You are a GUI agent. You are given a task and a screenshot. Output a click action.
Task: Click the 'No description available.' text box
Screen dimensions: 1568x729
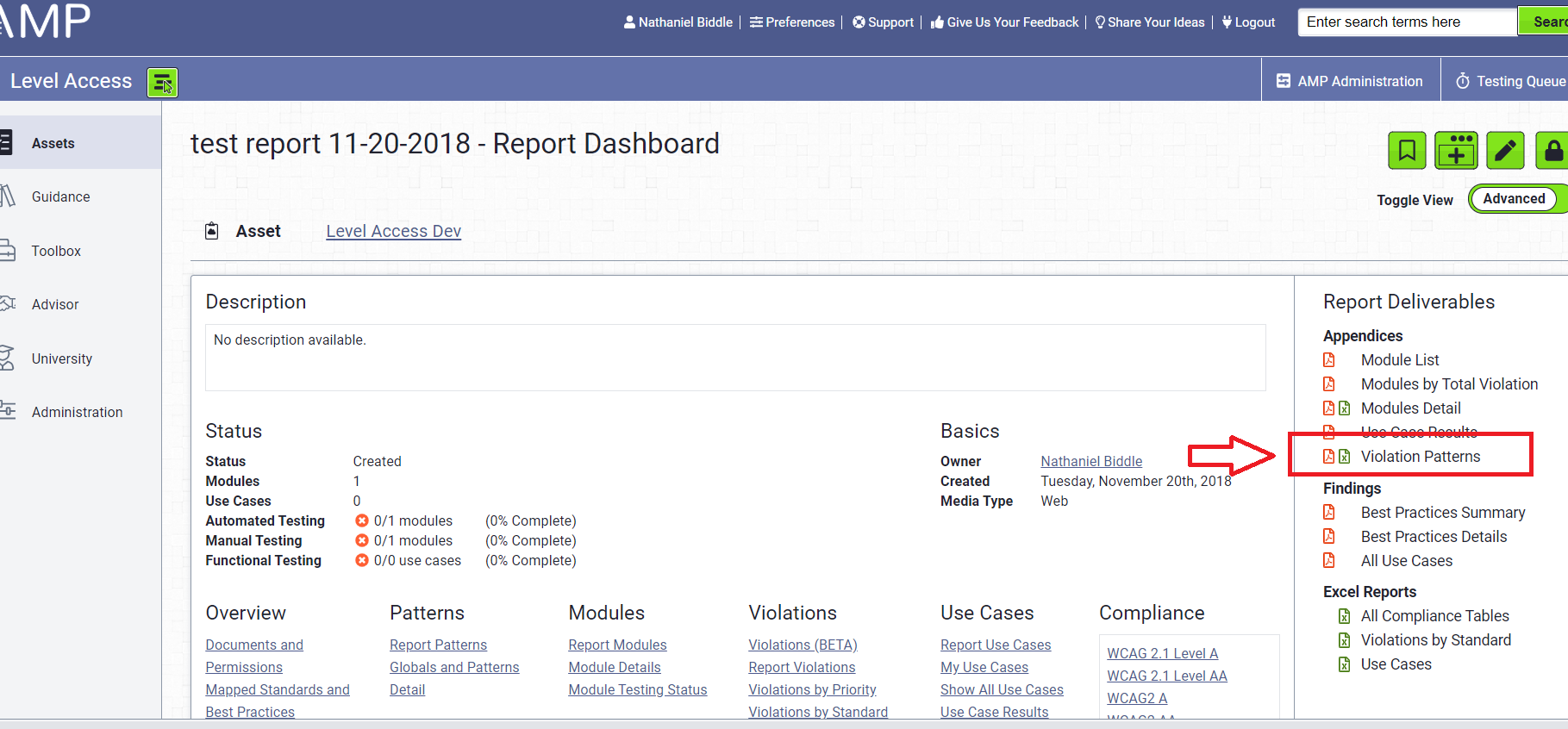click(x=735, y=358)
